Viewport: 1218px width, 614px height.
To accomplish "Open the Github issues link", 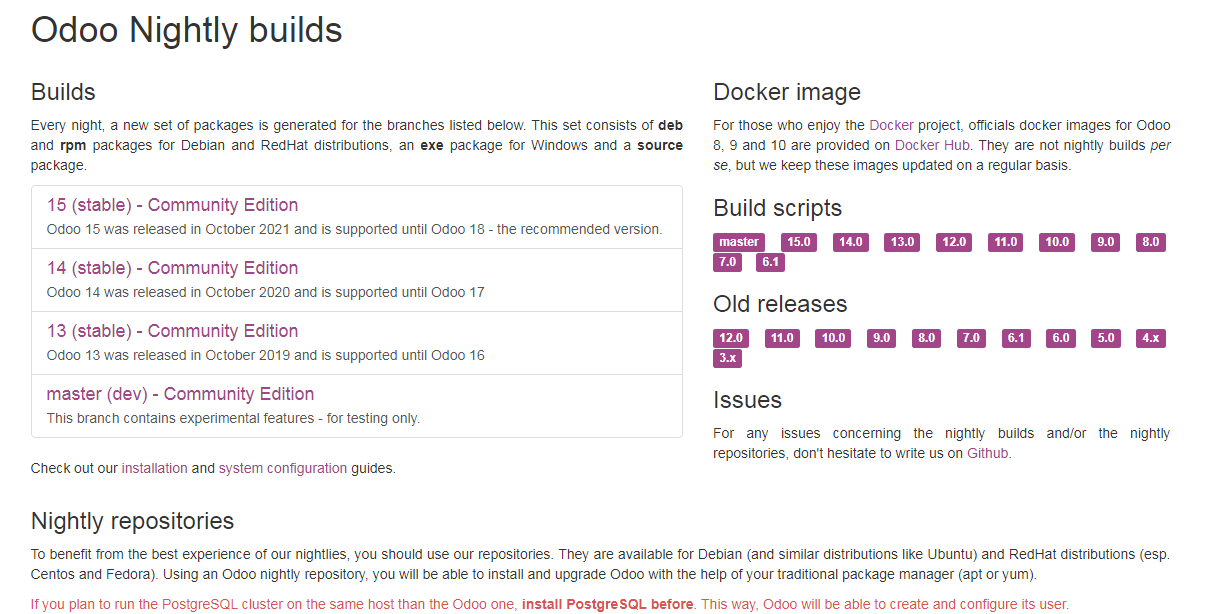I will [988, 453].
